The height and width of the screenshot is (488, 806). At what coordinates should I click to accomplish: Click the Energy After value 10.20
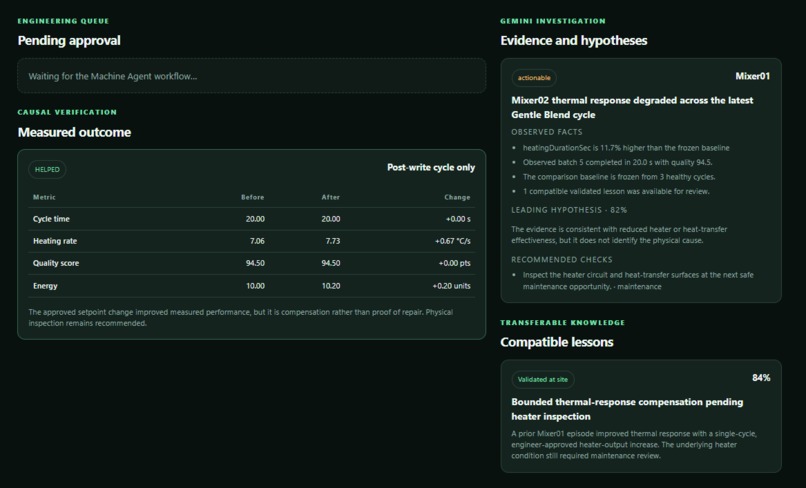331,286
